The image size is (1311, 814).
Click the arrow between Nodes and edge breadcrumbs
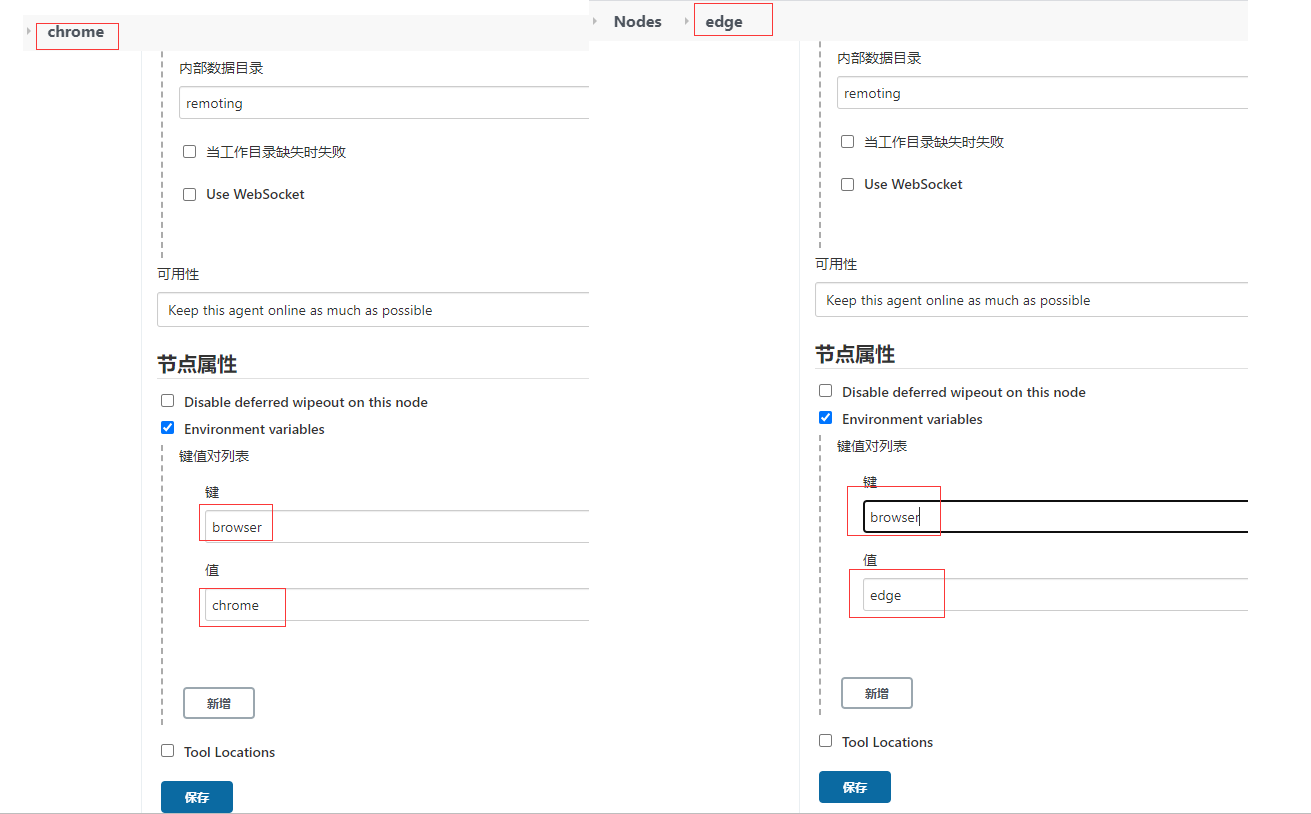click(x=687, y=22)
